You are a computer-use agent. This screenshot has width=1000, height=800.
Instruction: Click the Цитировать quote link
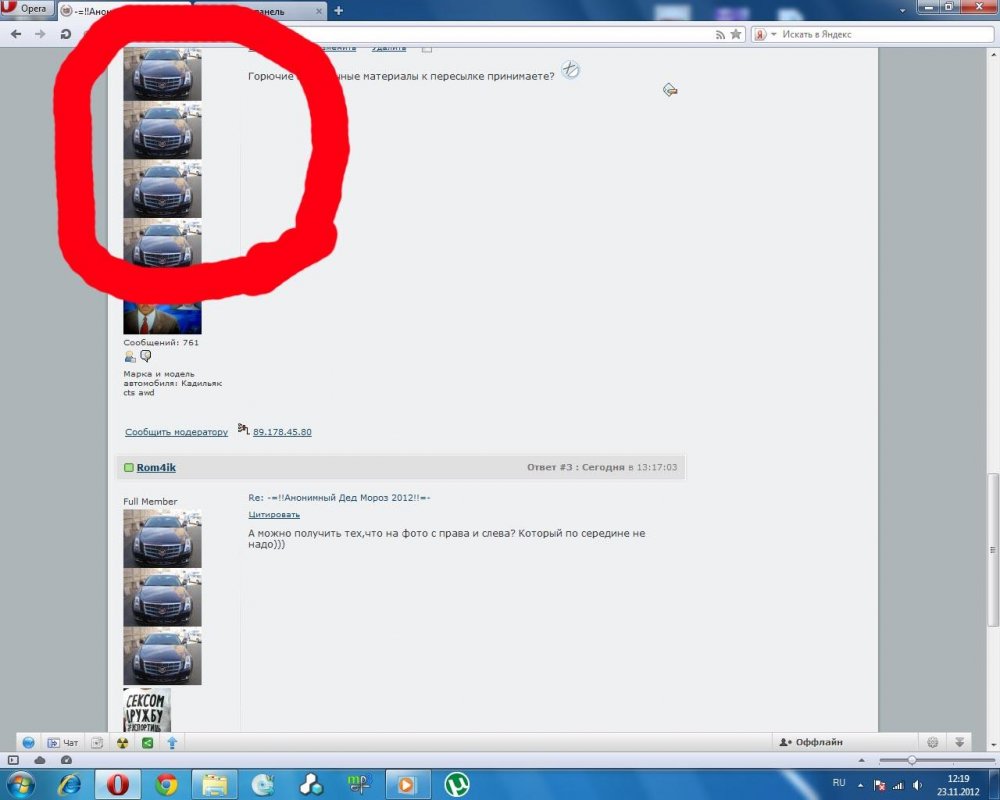coord(274,514)
